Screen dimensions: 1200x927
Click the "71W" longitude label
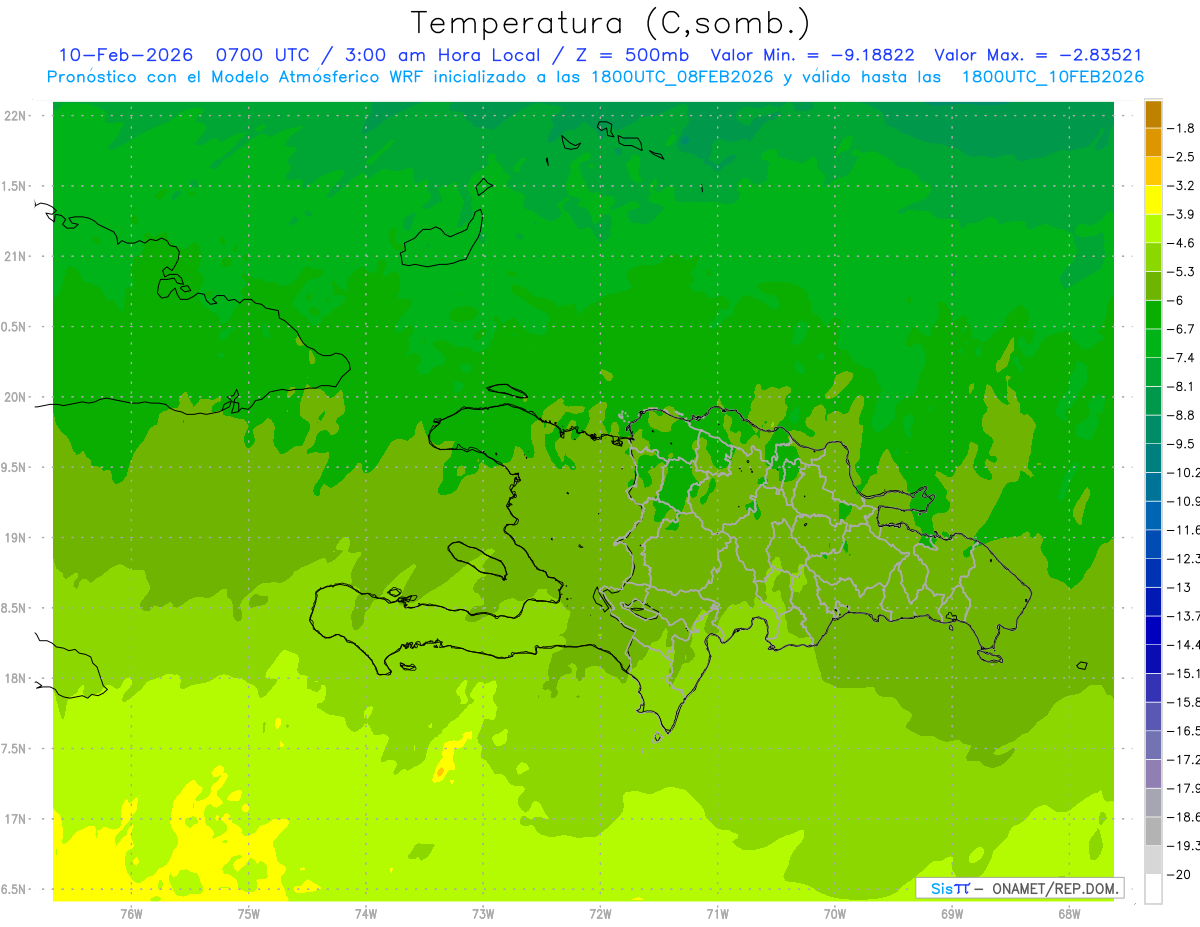pos(718,913)
